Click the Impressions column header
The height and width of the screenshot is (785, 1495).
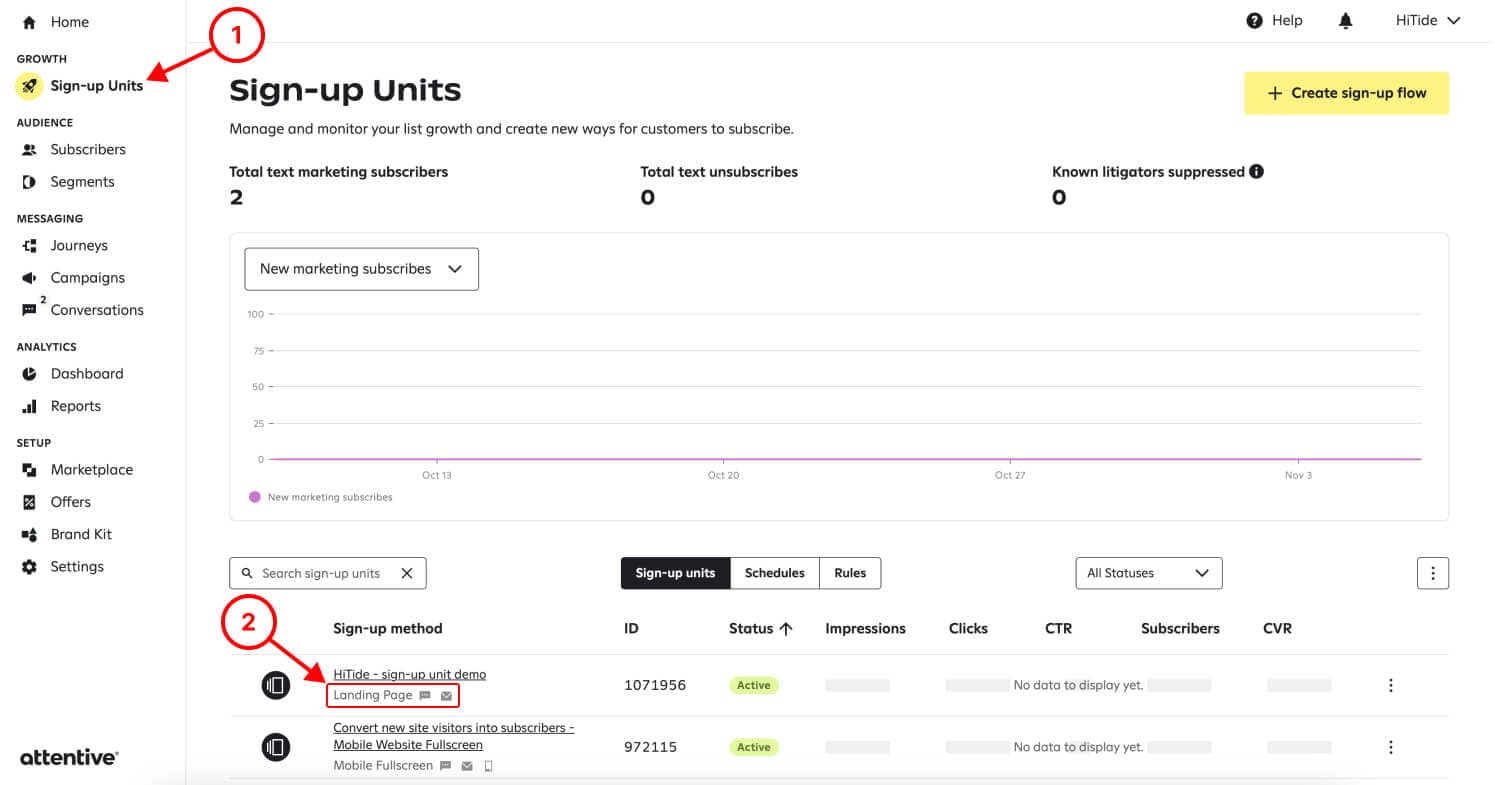pyautogui.click(x=865, y=628)
